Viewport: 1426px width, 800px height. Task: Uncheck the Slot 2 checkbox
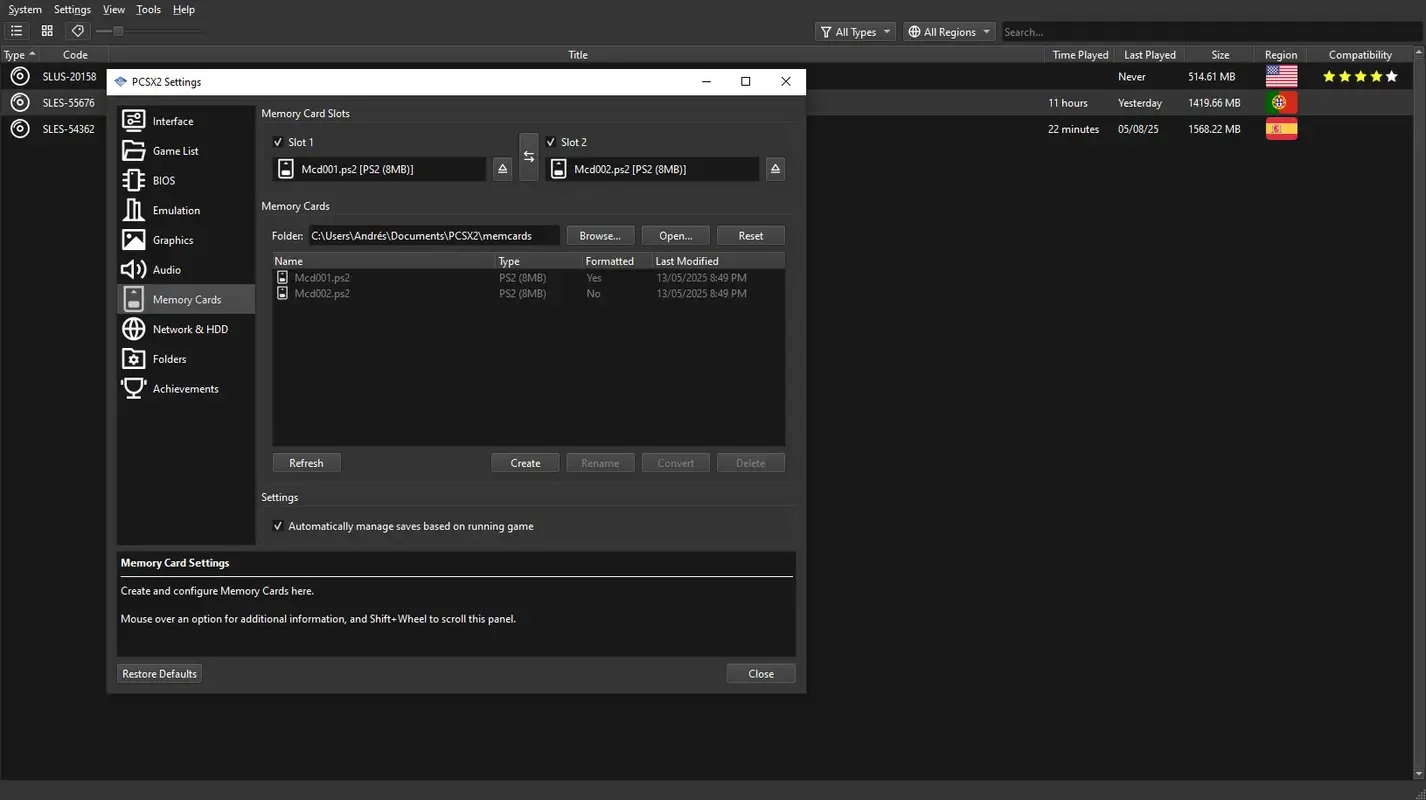tap(551, 142)
